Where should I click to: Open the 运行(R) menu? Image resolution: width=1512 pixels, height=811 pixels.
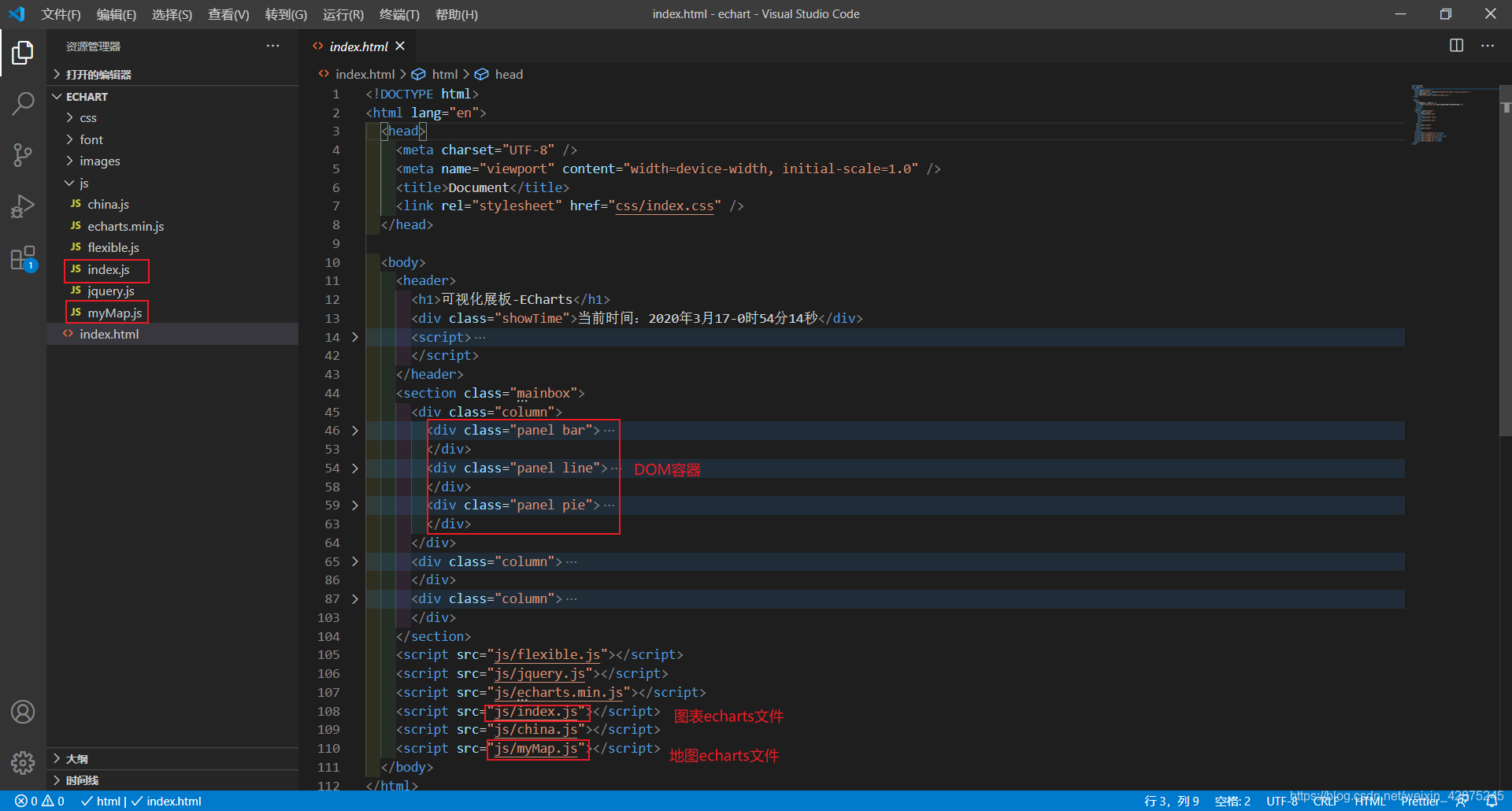343,14
